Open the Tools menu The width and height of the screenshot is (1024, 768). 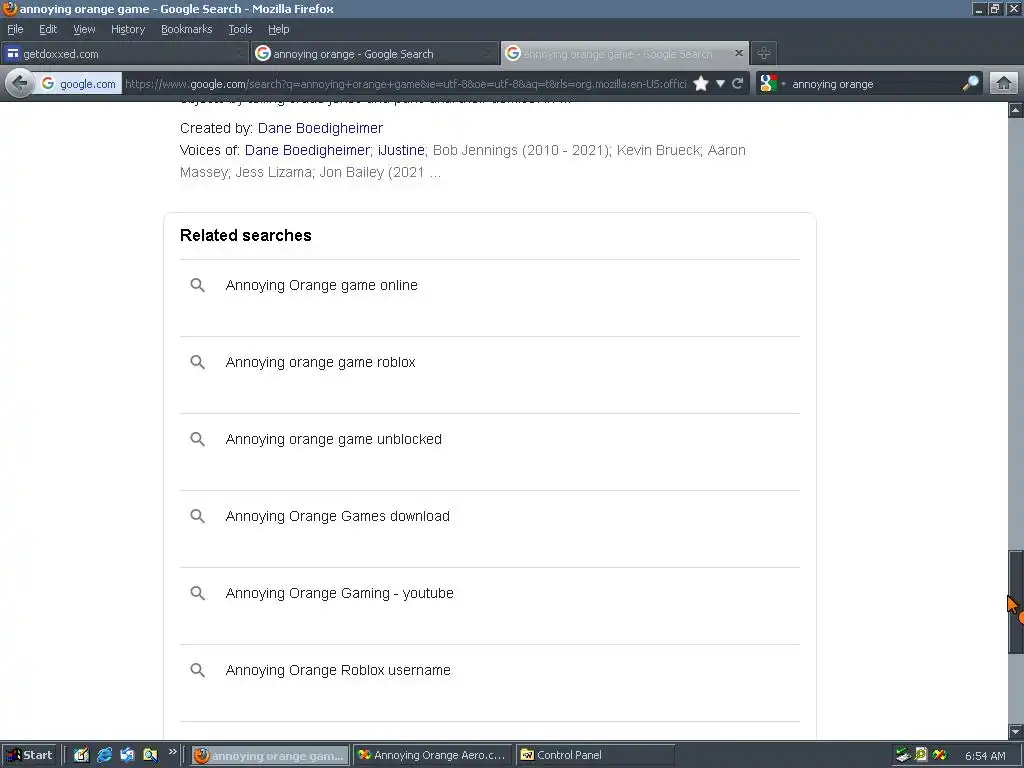click(240, 29)
